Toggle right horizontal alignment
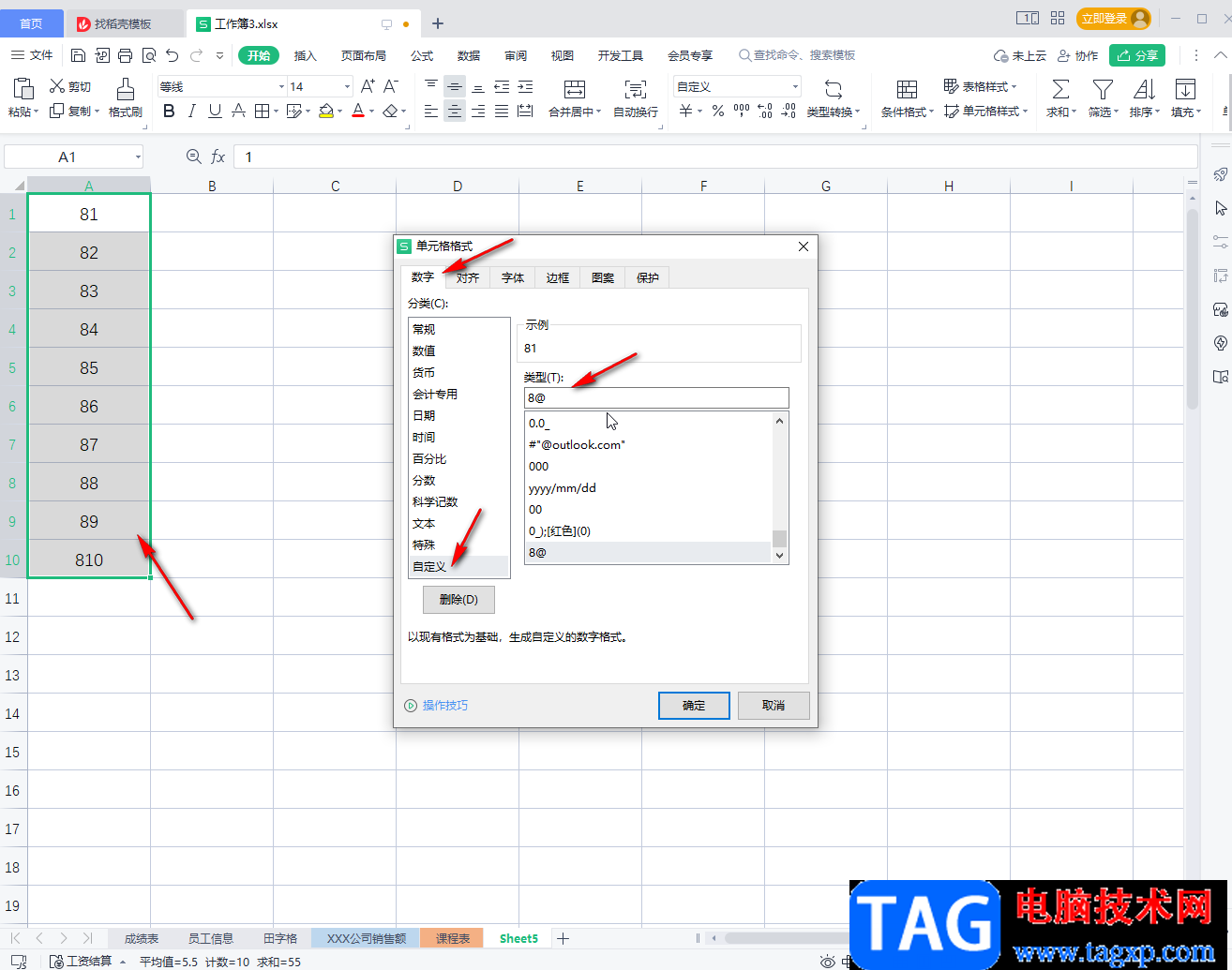Viewport: 1232px width, 970px height. click(478, 112)
